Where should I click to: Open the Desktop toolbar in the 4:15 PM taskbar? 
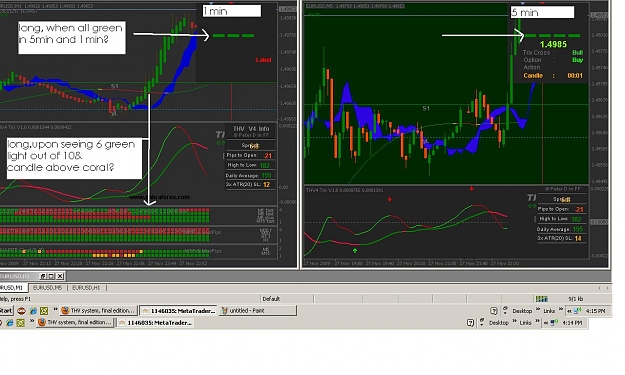pyautogui.click(x=522, y=311)
